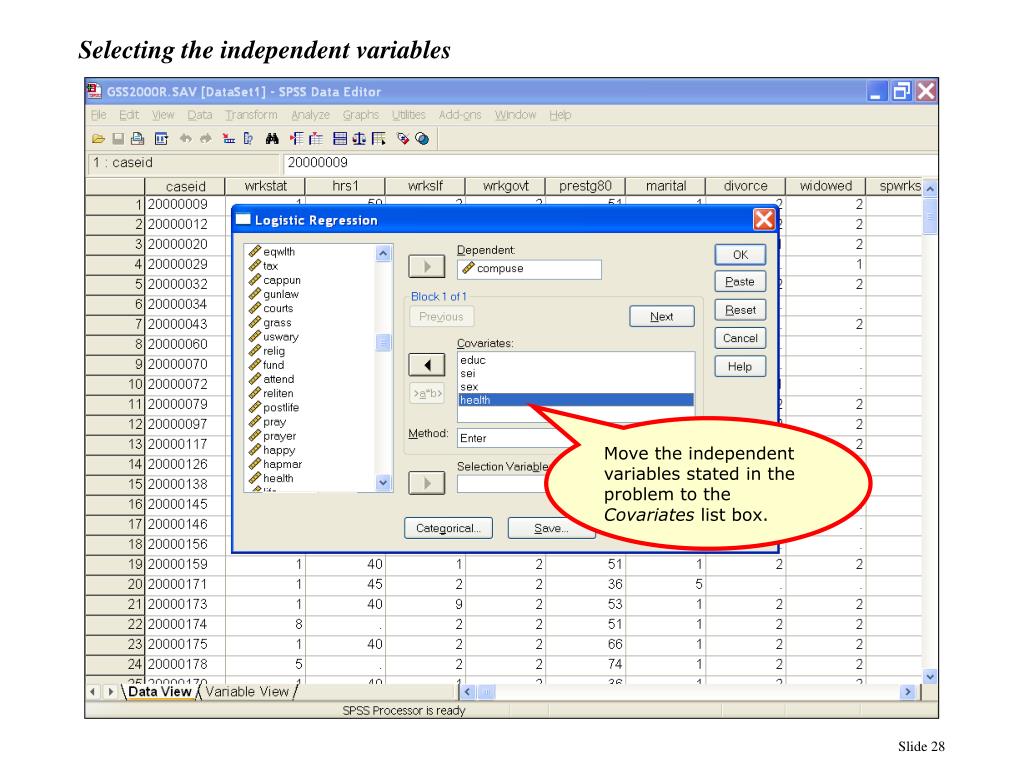Click the wrkstat column header

(x=265, y=186)
